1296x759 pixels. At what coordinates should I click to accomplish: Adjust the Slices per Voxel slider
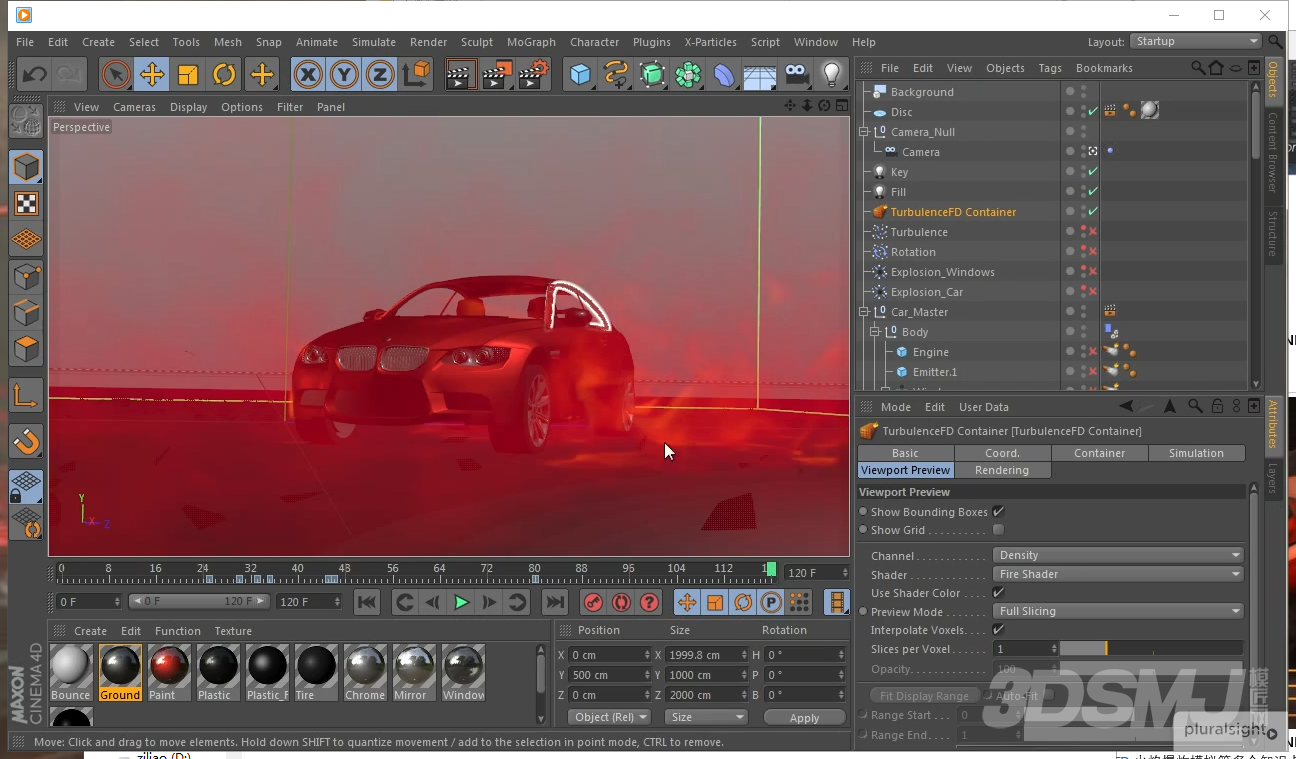click(x=1151, y=648)
